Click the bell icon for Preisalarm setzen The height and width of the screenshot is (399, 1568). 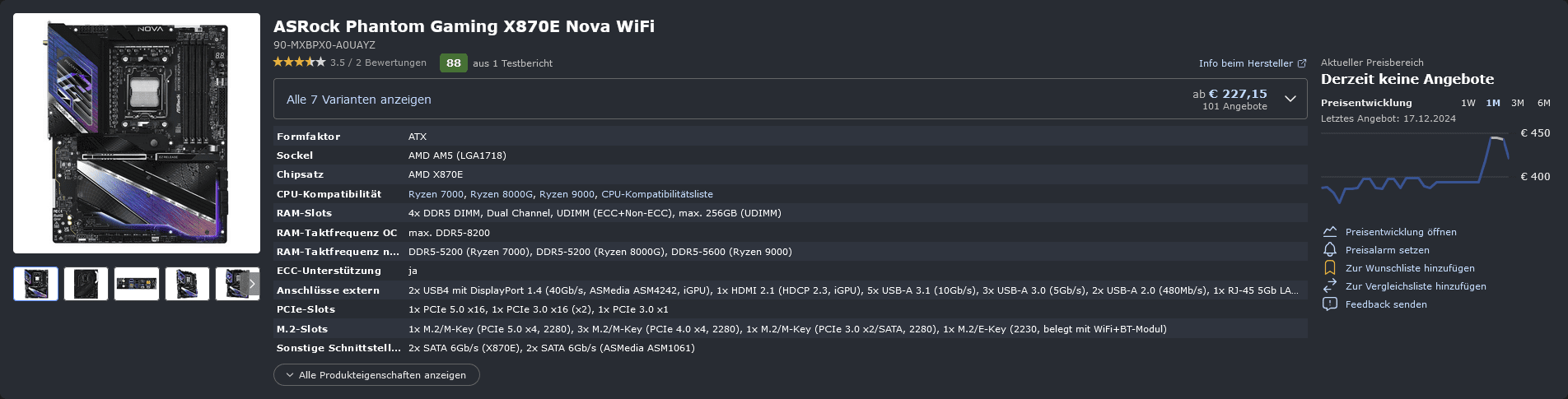1330,250
